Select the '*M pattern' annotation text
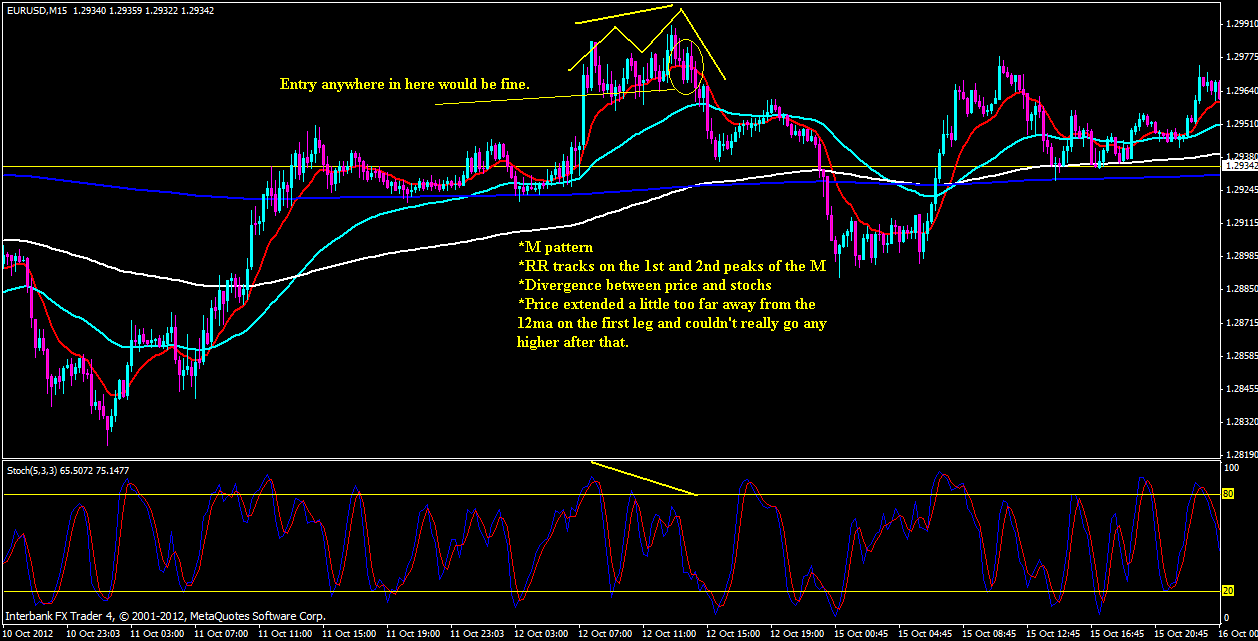The height and width of the screenshot is (641, 1258). click(555, 247)
